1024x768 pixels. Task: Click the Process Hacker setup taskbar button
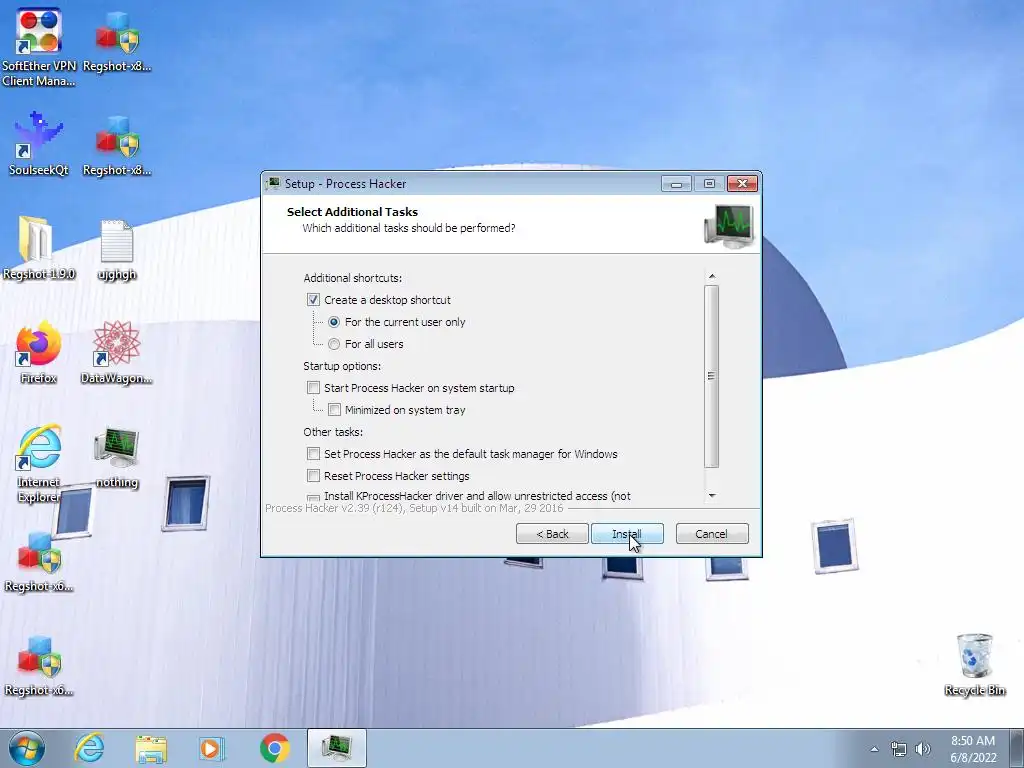pos(337,748)
